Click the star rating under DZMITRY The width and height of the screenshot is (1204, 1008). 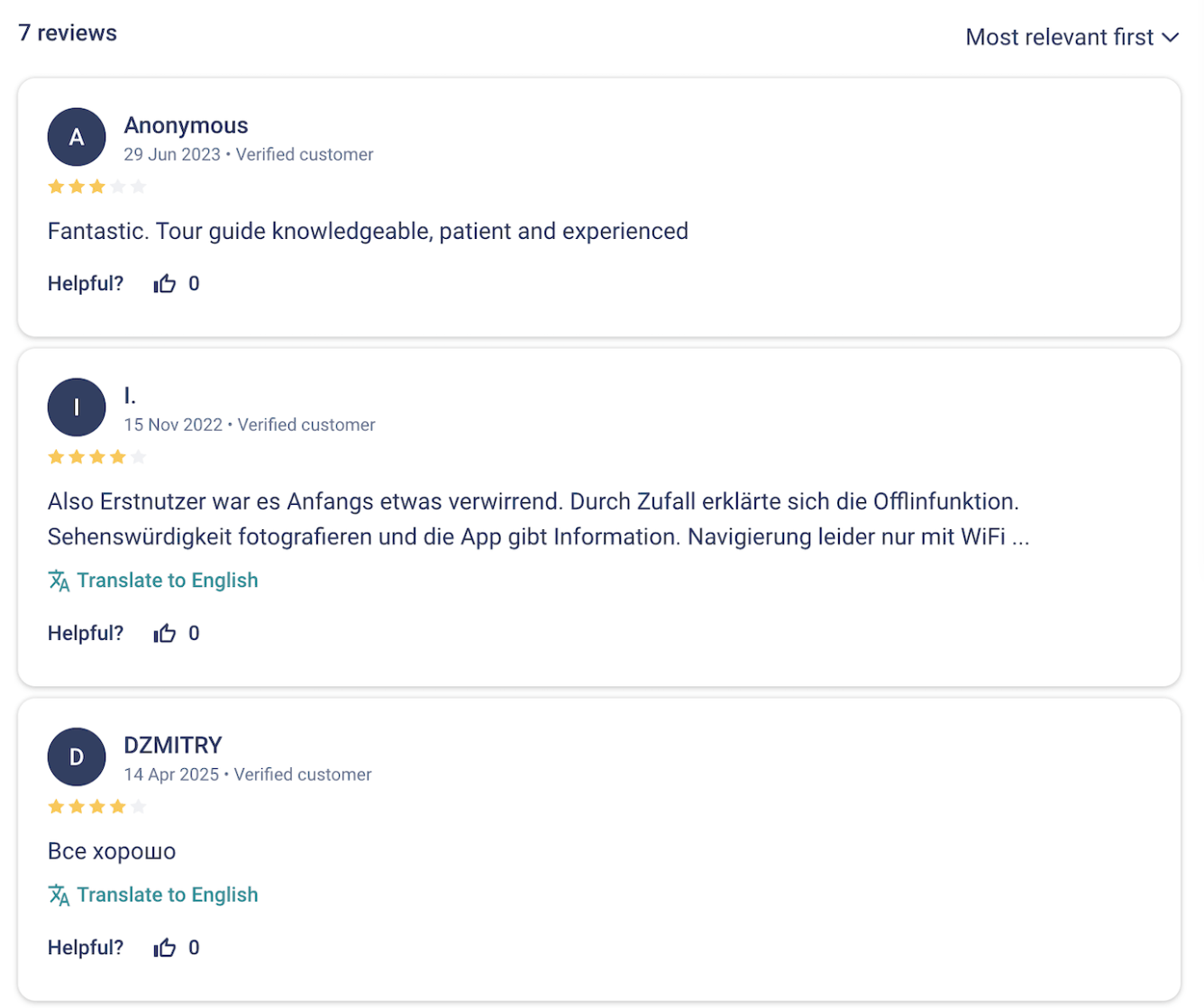(96, 807)
